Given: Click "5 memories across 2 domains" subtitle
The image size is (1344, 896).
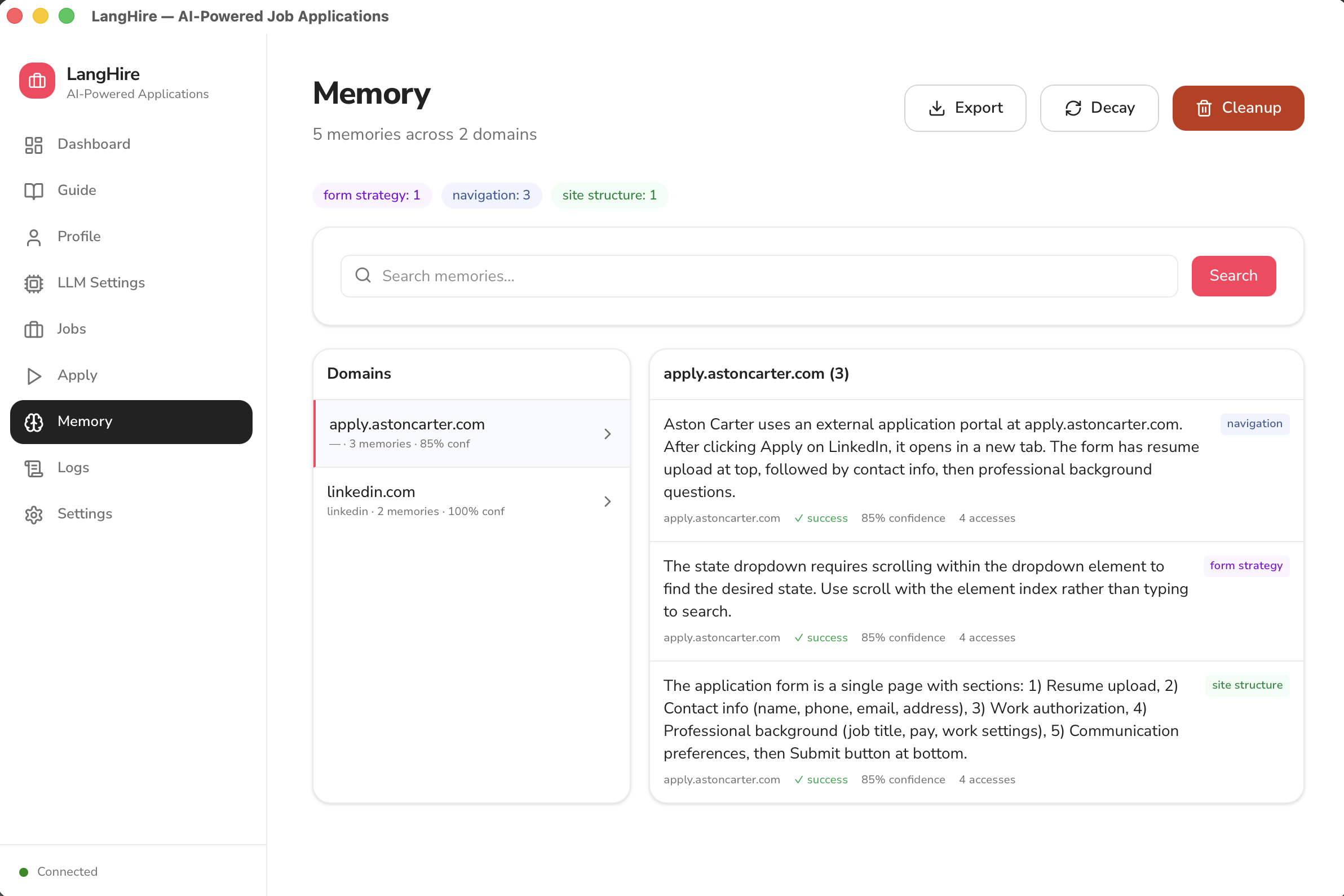Looking at the screenshot, I should [425, 134].
